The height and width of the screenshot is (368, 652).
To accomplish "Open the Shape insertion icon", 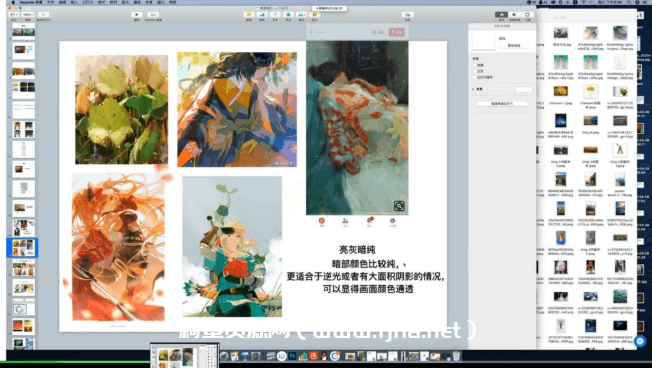I will [x=288, y=15].
